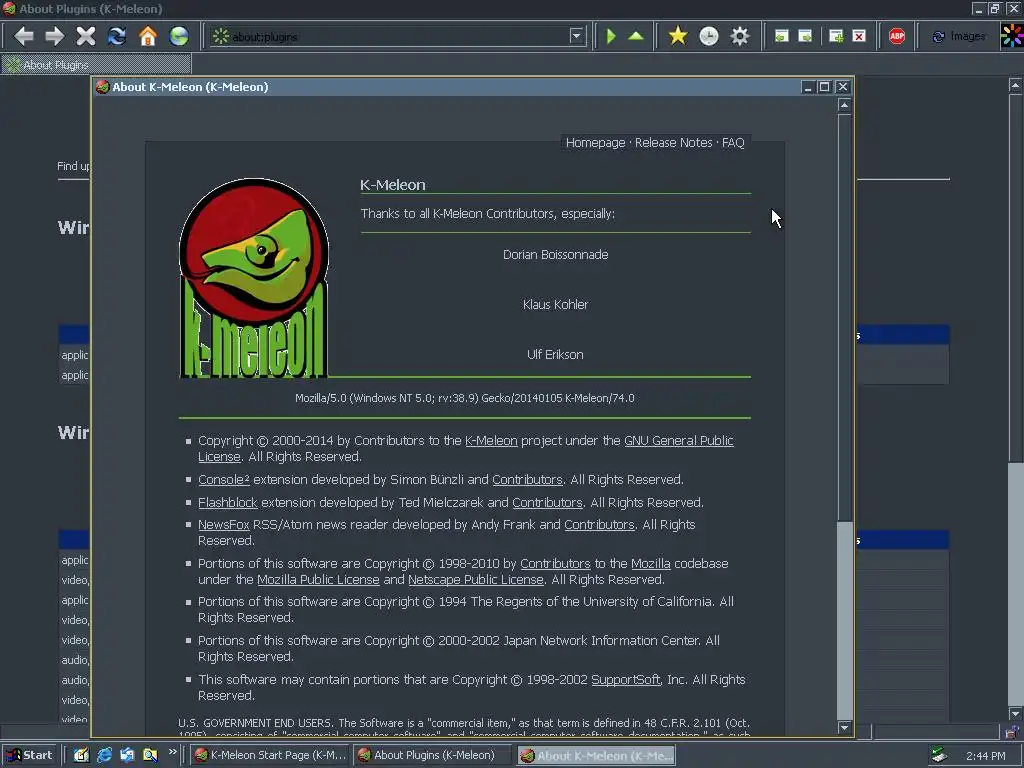The height and width of the screenshot is (768, 1024).
Task: Expand quick launch overflow chevron
Action: pyautogui.click(x=172, y=752)
